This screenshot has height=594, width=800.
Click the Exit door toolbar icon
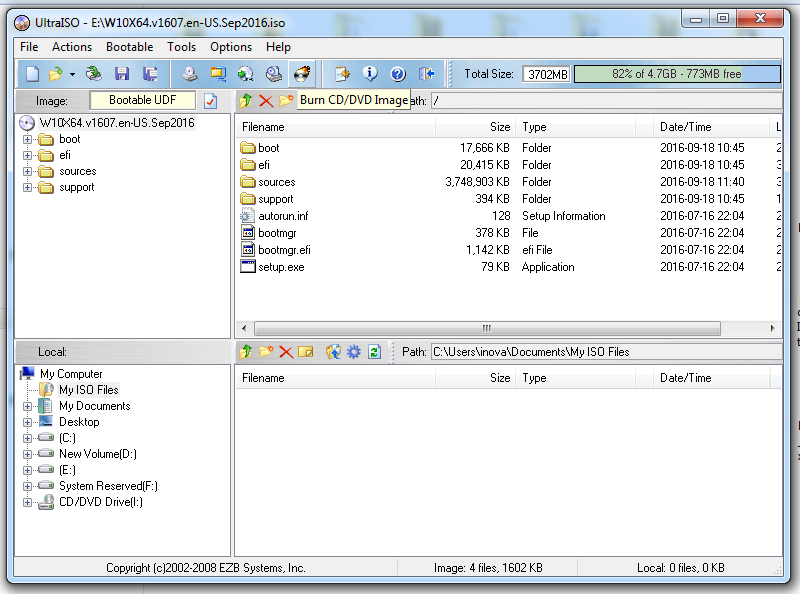tap(427, 74)
